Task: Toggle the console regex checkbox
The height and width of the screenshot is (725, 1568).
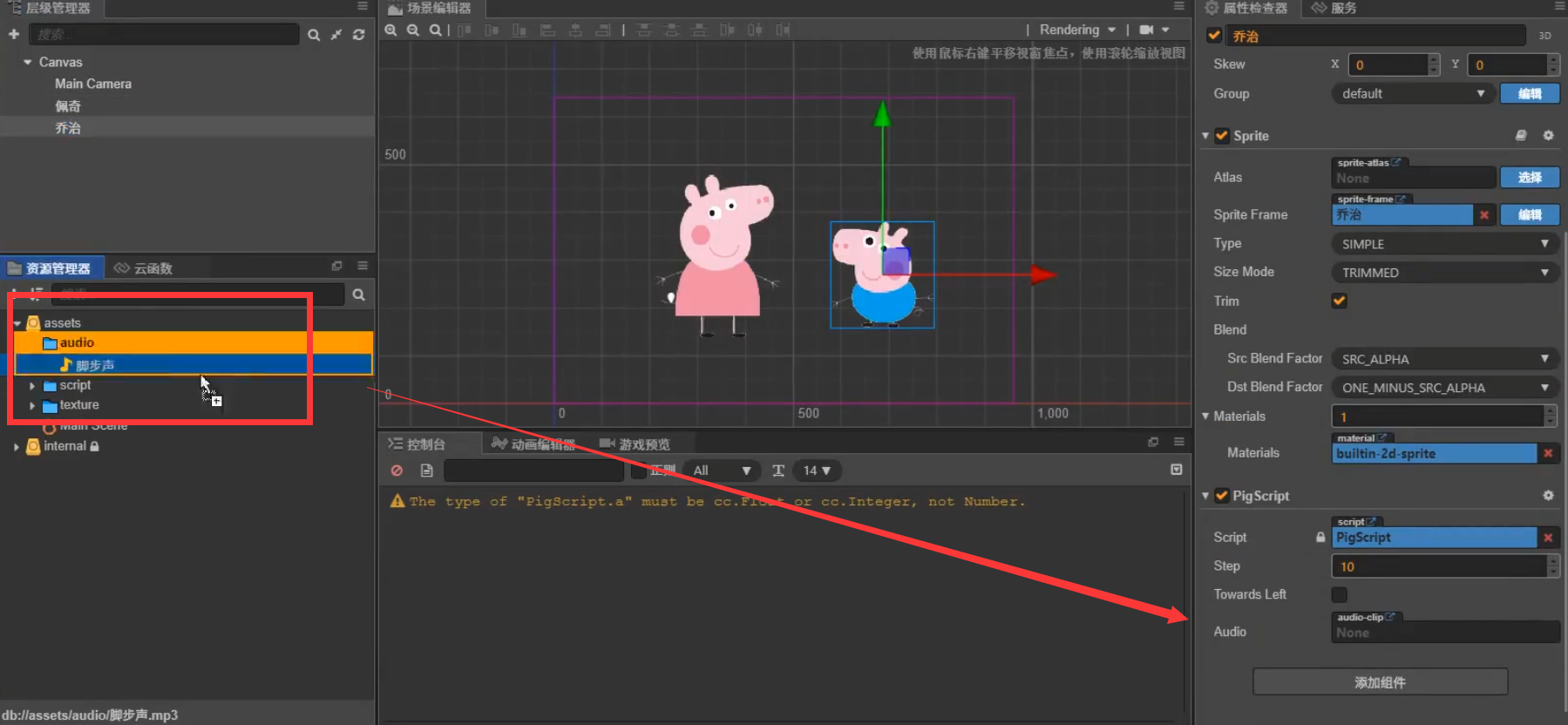Action: [x=639, y=471]
